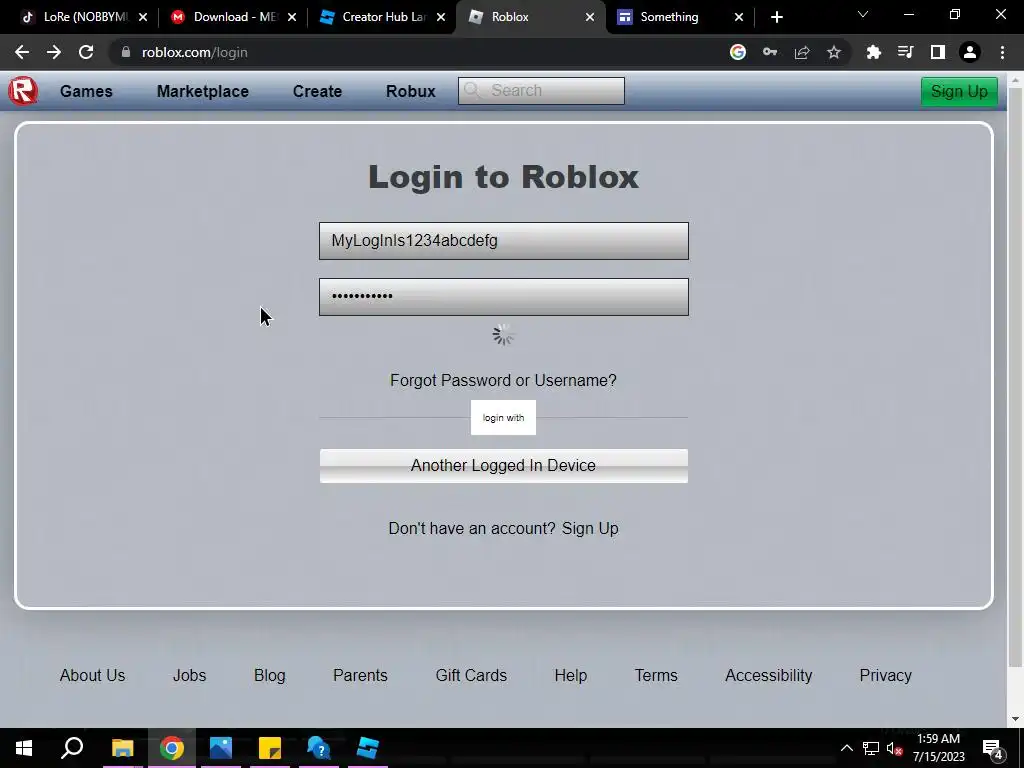Open a new tab with the plus icon

pyautogui.click(x=776, y=17)
